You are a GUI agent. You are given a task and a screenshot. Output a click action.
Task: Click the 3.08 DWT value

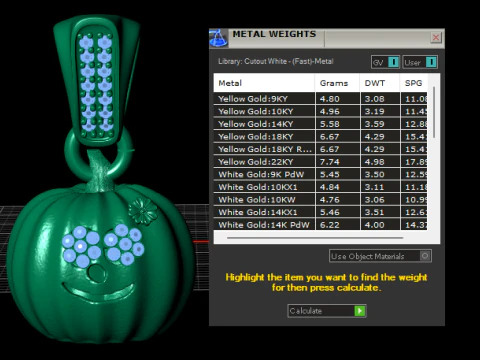coord(374,99)
